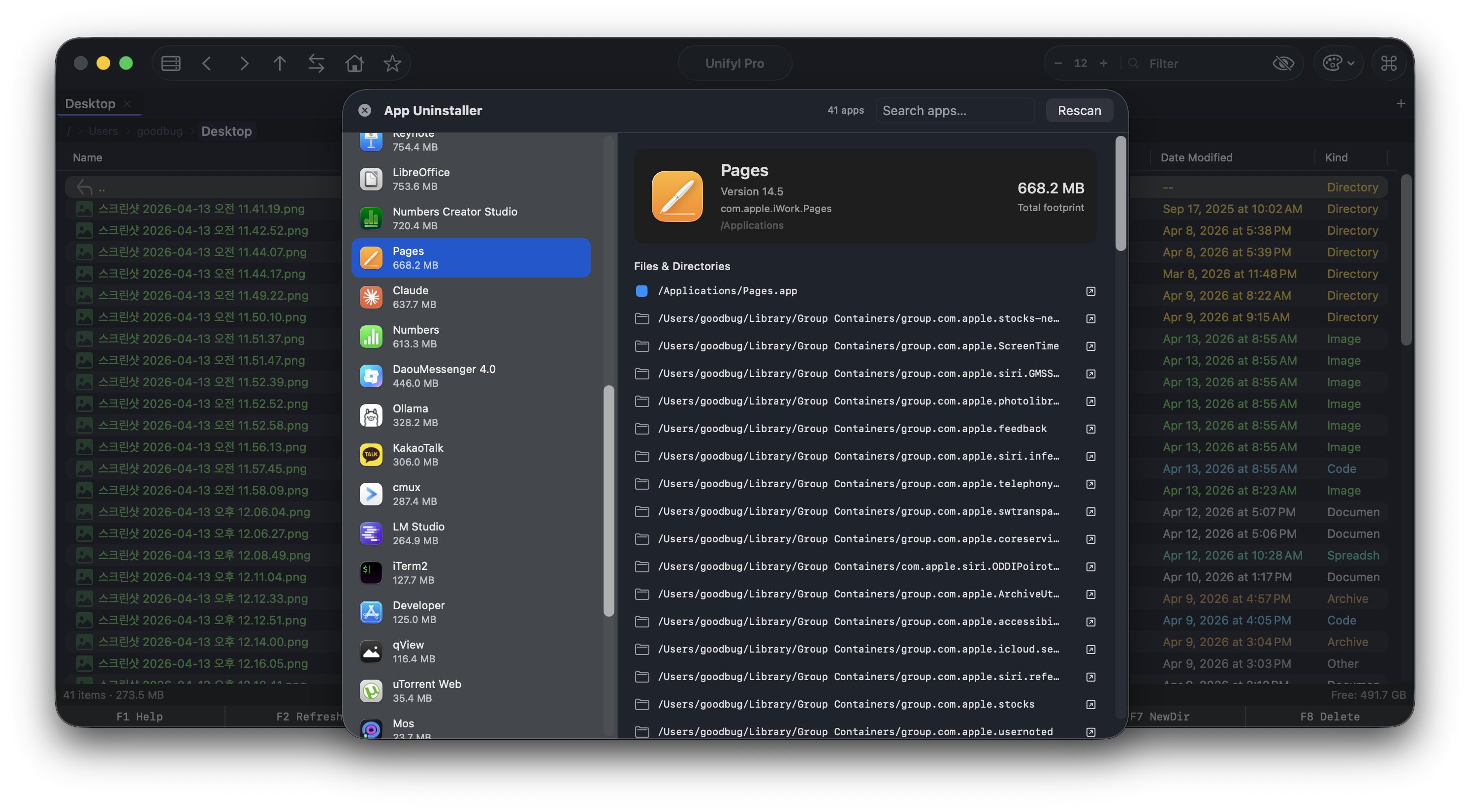Click inside the Search apps field
This screenshot has height=812, width=1470.
[955, 110]
